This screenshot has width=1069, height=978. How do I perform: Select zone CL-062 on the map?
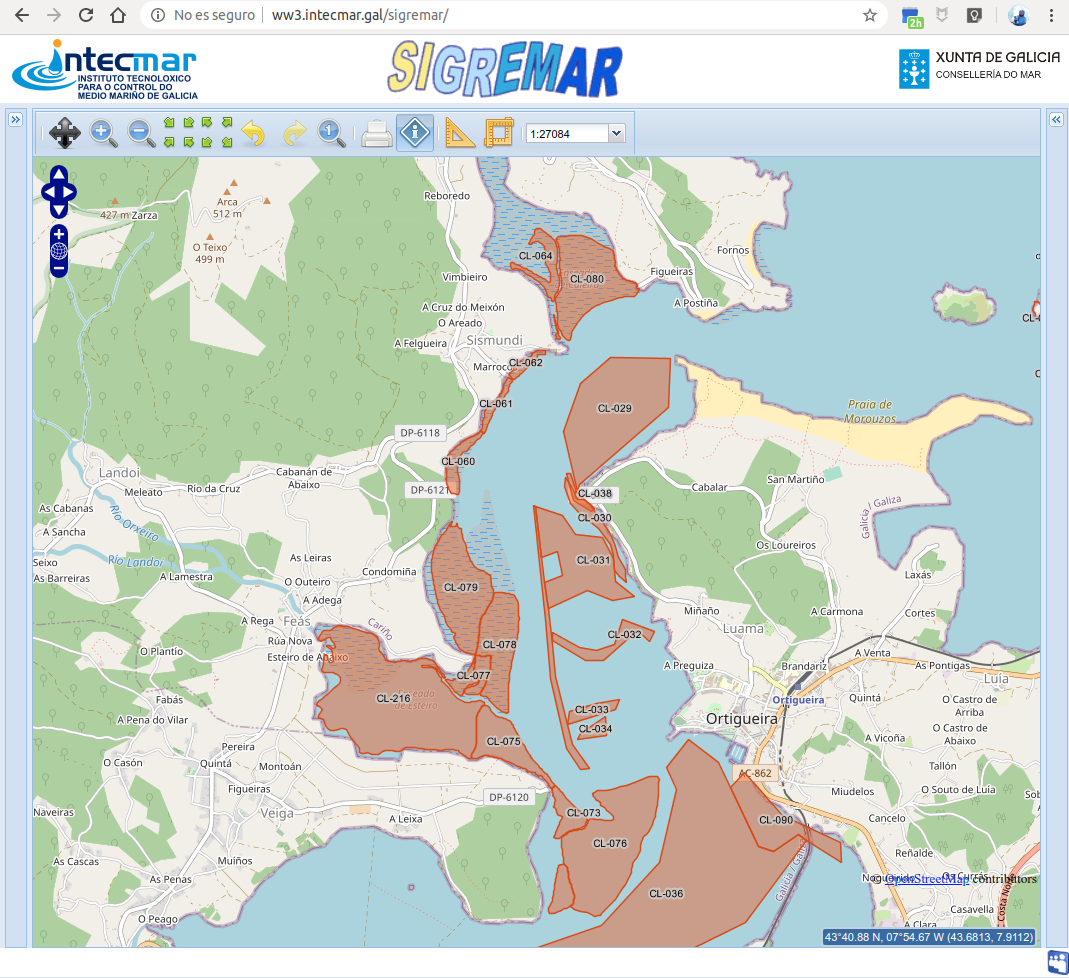click(x=526, y=363)
